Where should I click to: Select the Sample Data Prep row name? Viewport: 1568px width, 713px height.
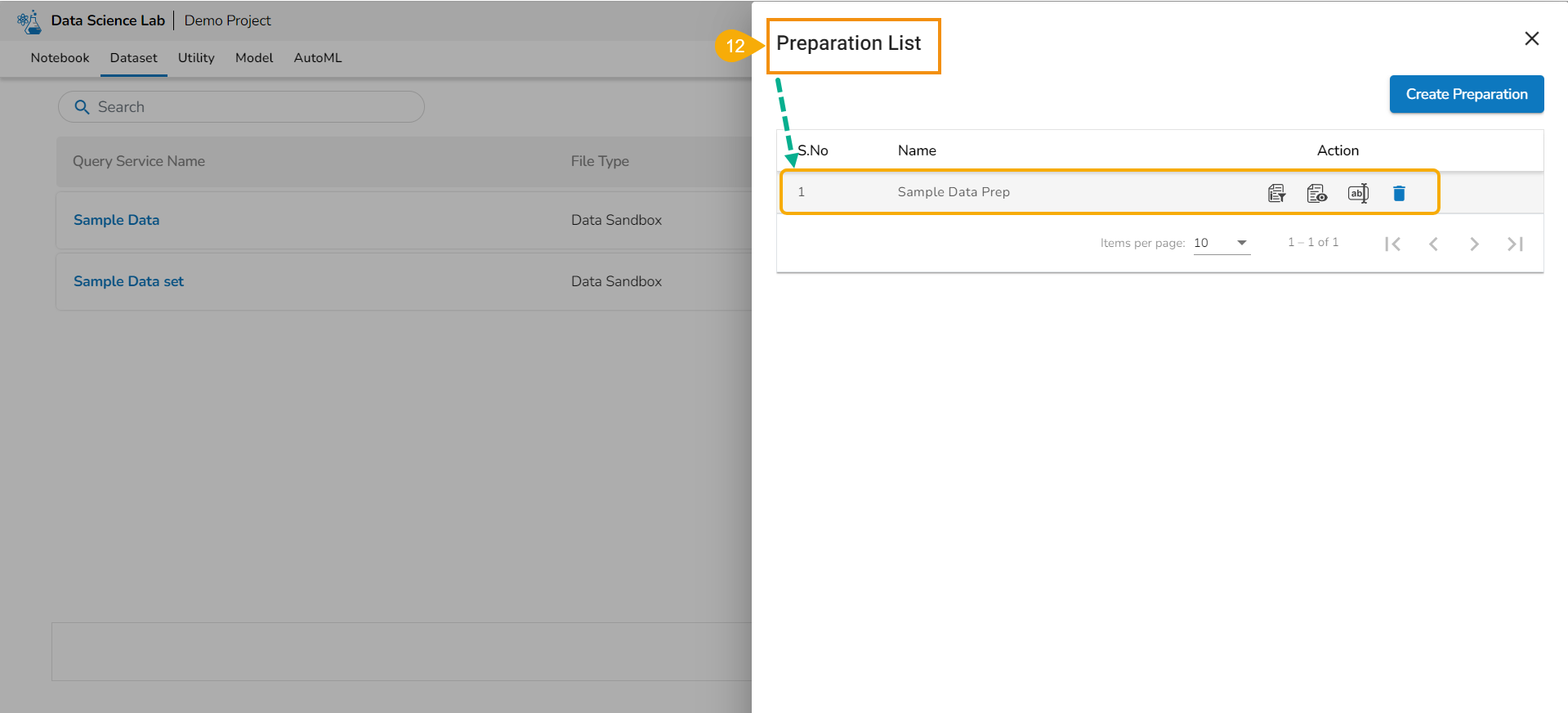954,192
